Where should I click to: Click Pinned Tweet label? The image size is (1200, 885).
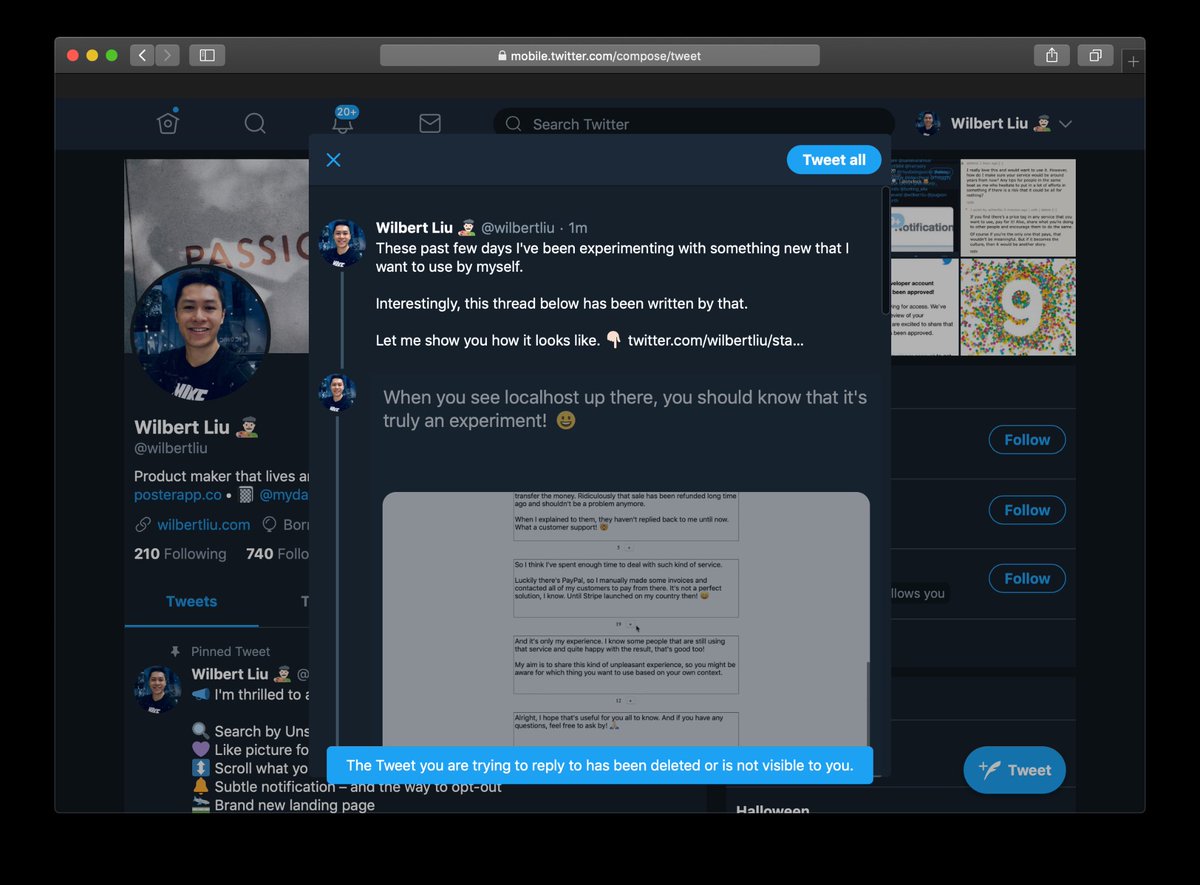[x=231, y=651]
